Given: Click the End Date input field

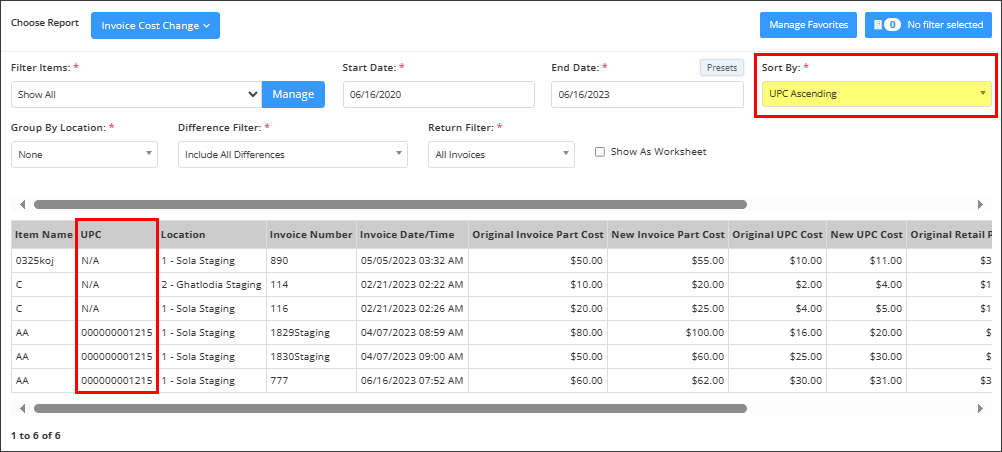Looking at the screenshot, I should tap(647, 95).
